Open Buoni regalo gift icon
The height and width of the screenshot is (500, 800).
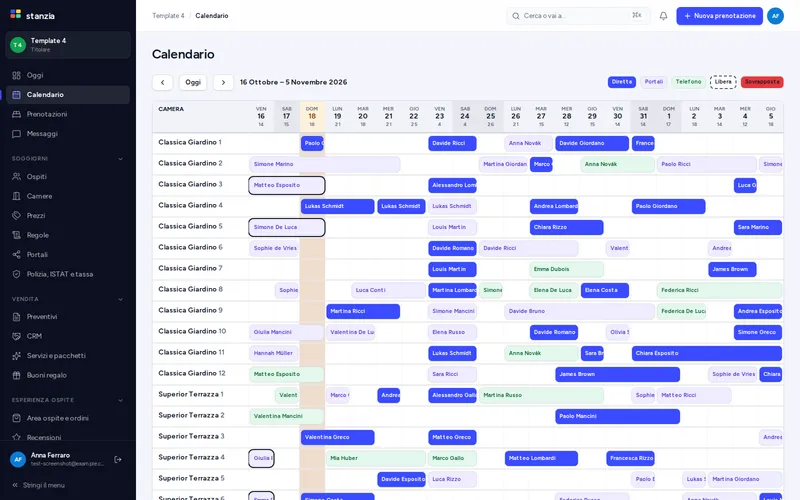point(16,375)
